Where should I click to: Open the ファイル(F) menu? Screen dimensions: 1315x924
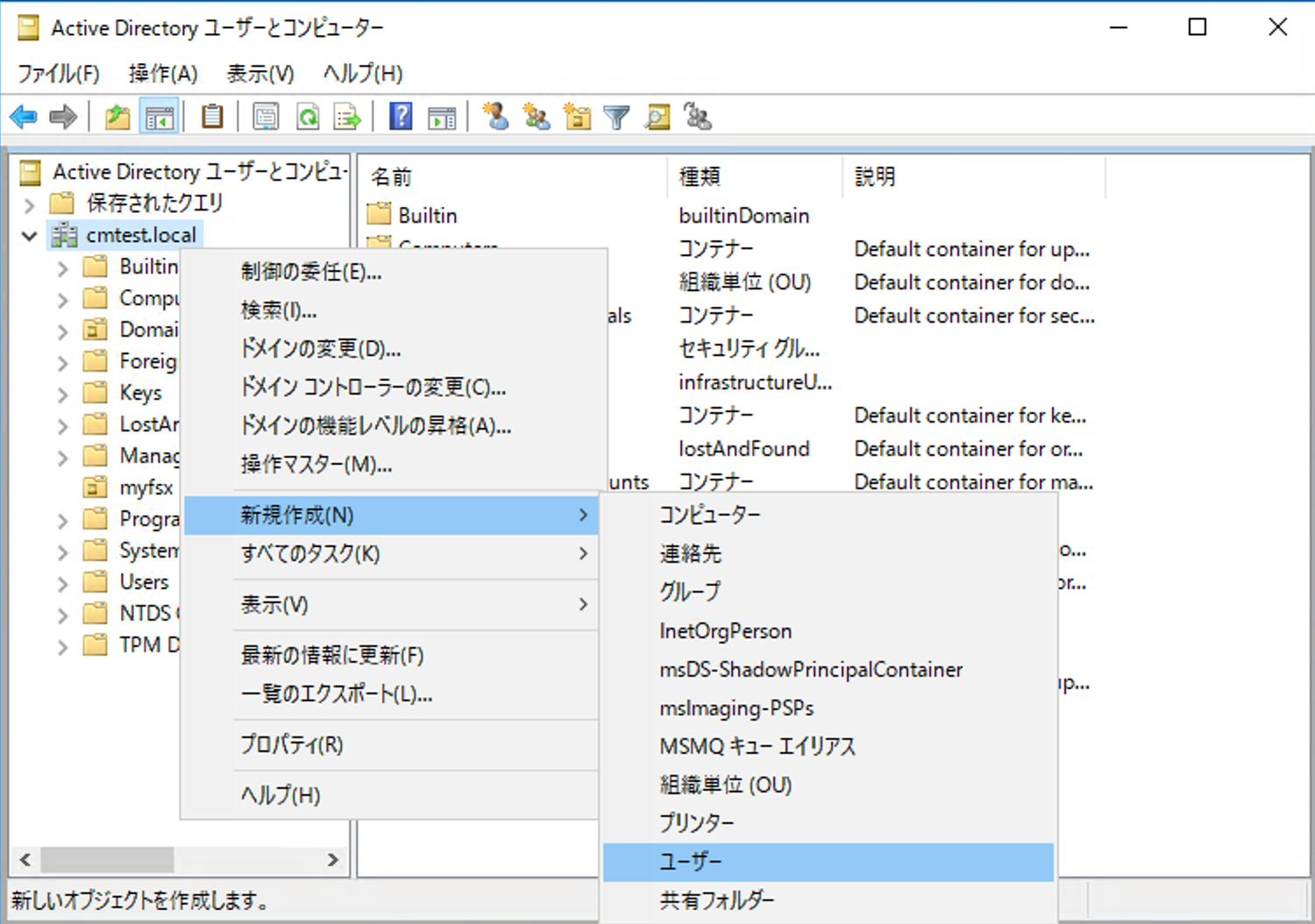[x=59, y=73]
